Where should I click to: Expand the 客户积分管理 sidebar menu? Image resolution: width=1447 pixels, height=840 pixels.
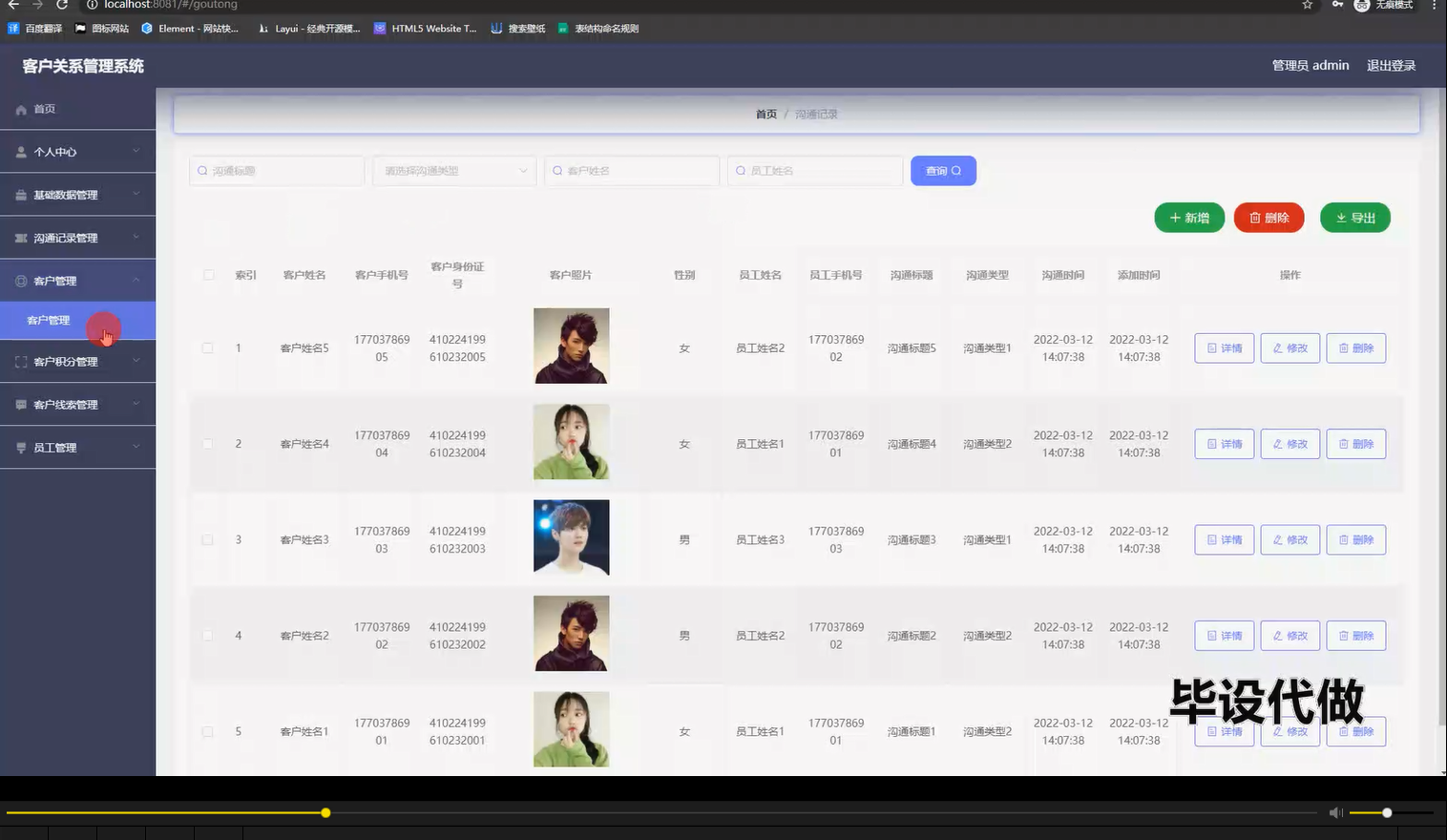click(77, 362)
